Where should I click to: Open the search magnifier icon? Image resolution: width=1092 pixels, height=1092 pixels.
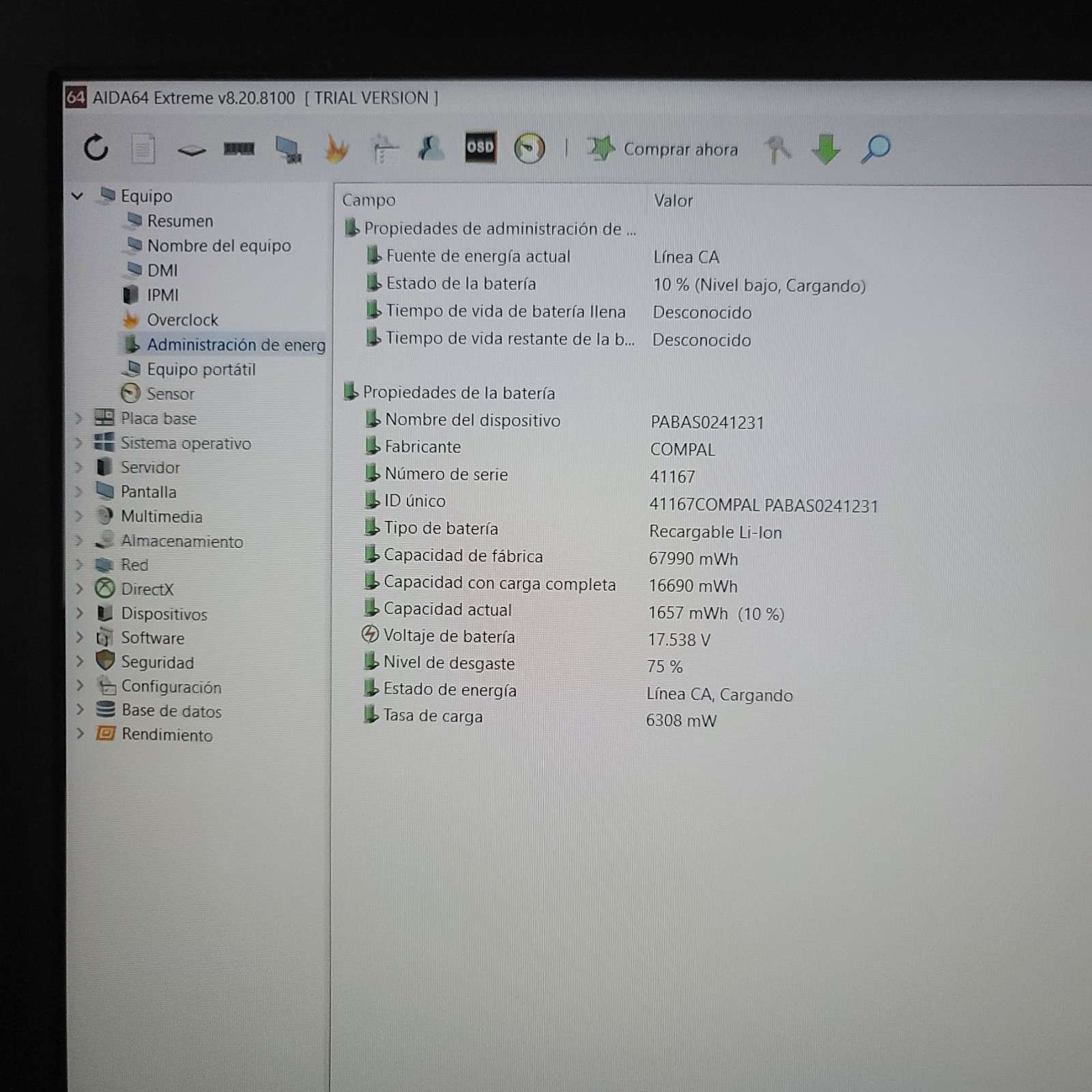(x=876, y=149)
